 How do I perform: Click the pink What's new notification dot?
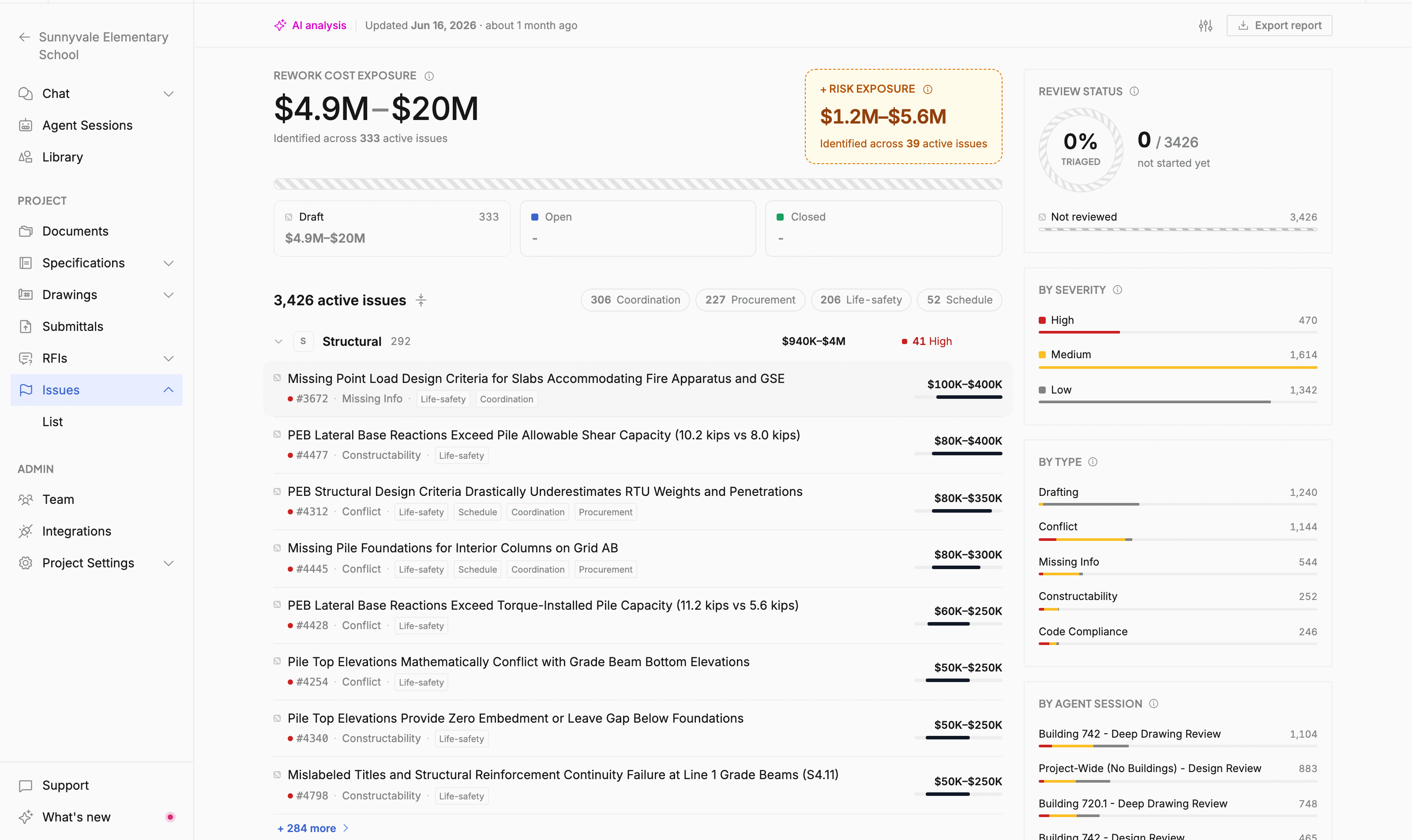click(170, 817)
